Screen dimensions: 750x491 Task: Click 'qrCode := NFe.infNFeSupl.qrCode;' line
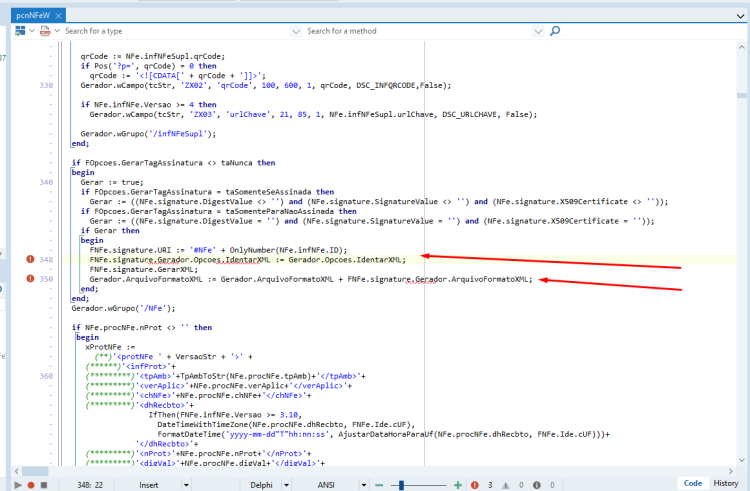(x=153, y=56)
